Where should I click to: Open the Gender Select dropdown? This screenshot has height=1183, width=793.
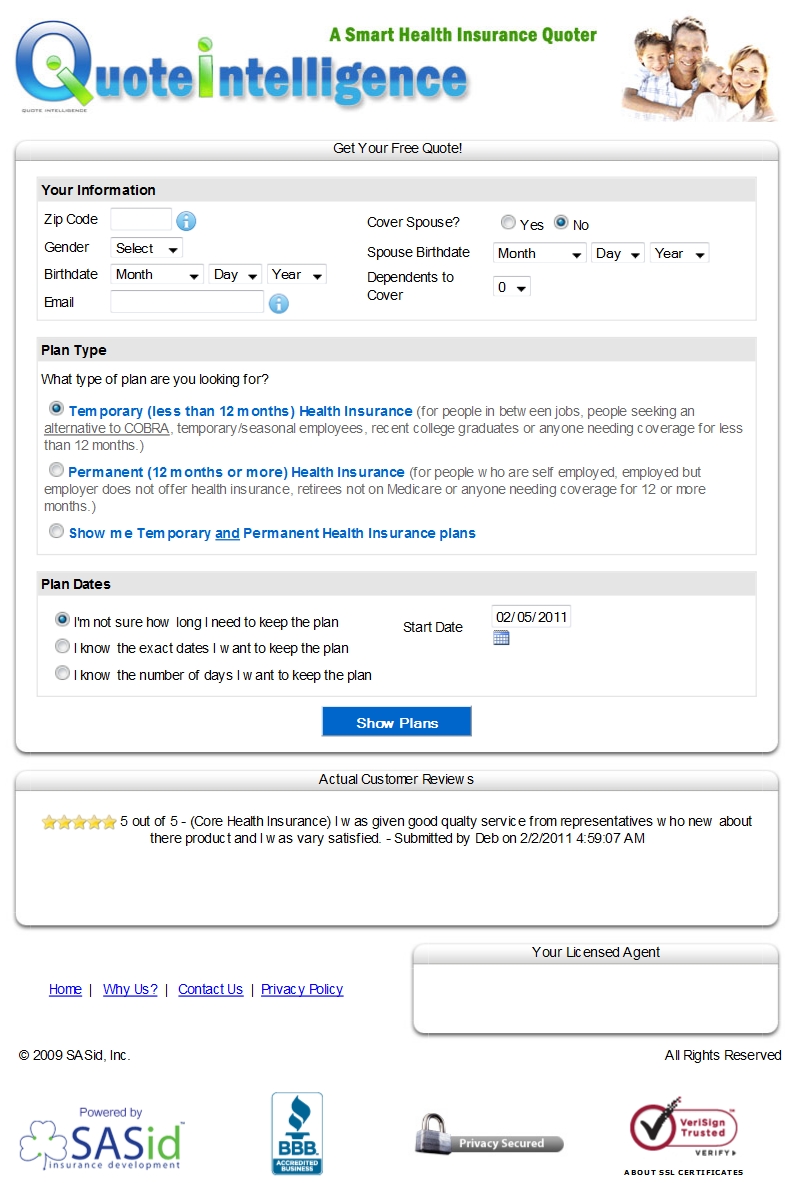coord(146,248)
